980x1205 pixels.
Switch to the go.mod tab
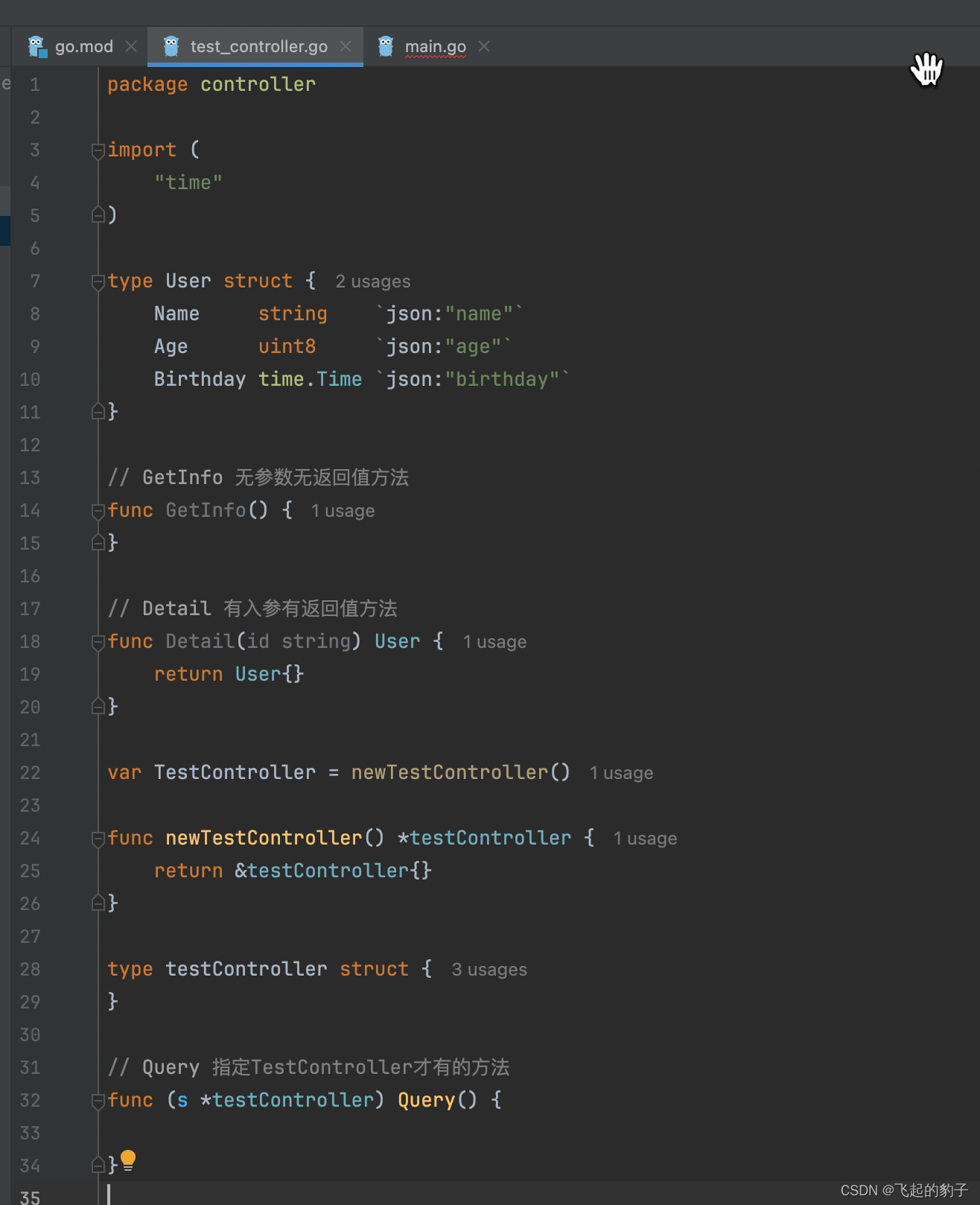point(83,46)
